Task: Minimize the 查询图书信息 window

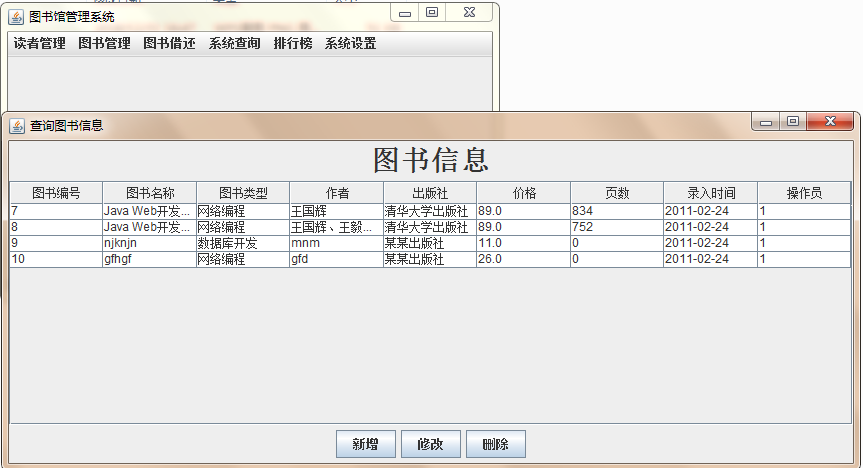Action: tap(766, 122)
